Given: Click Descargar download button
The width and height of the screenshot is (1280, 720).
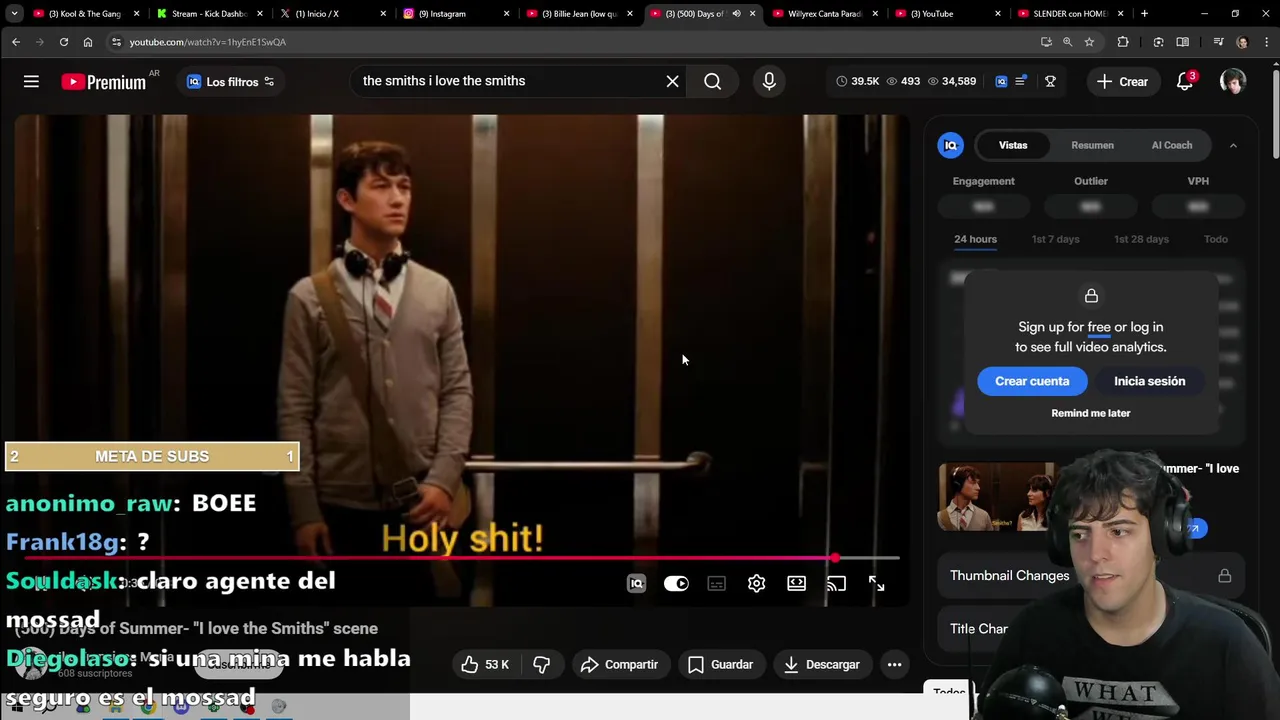Looking at the screenshot, I should pyautogui.click(x=822, y=664).
